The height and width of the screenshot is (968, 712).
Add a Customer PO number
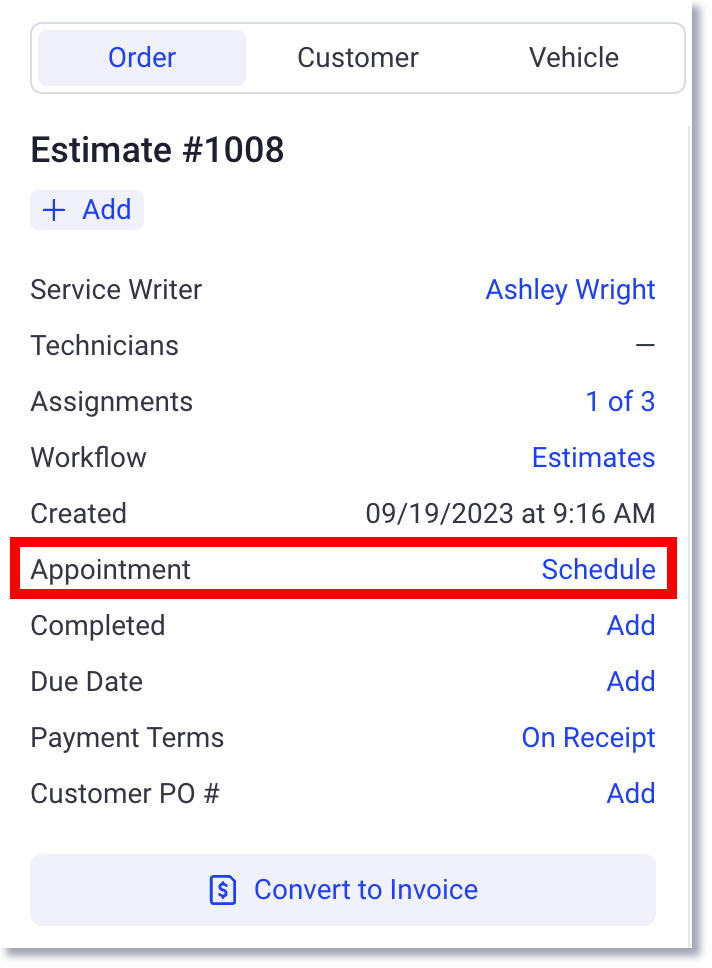pos(631,793)
